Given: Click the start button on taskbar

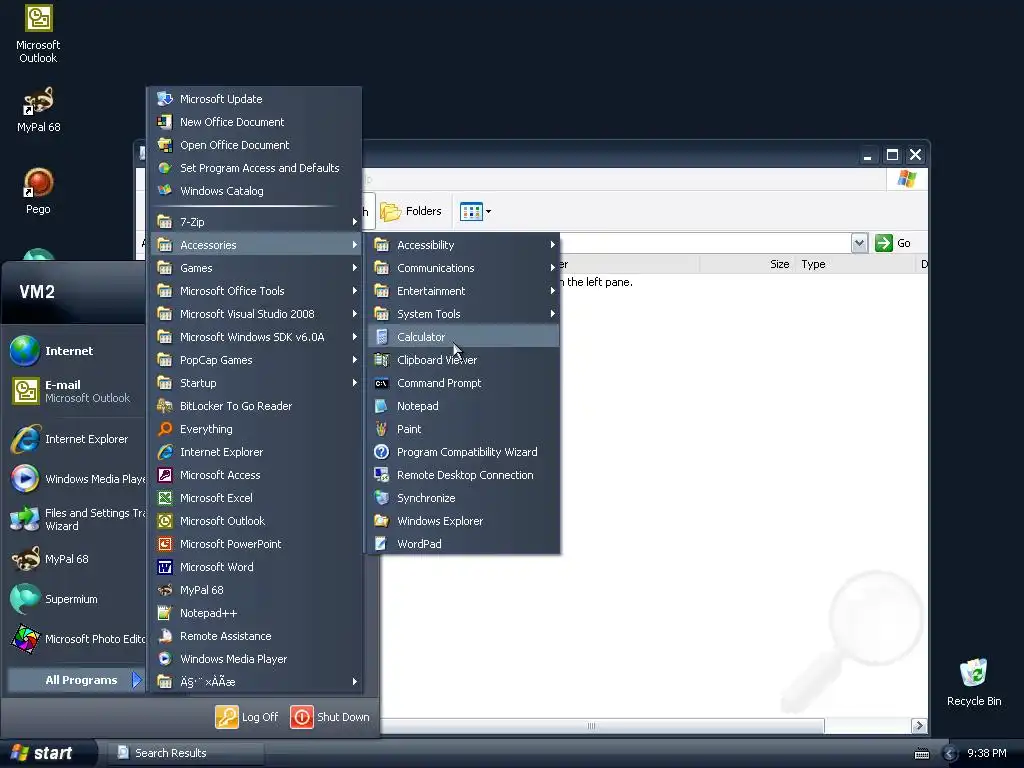Looking at the screenshot, I should click(48, 753).
